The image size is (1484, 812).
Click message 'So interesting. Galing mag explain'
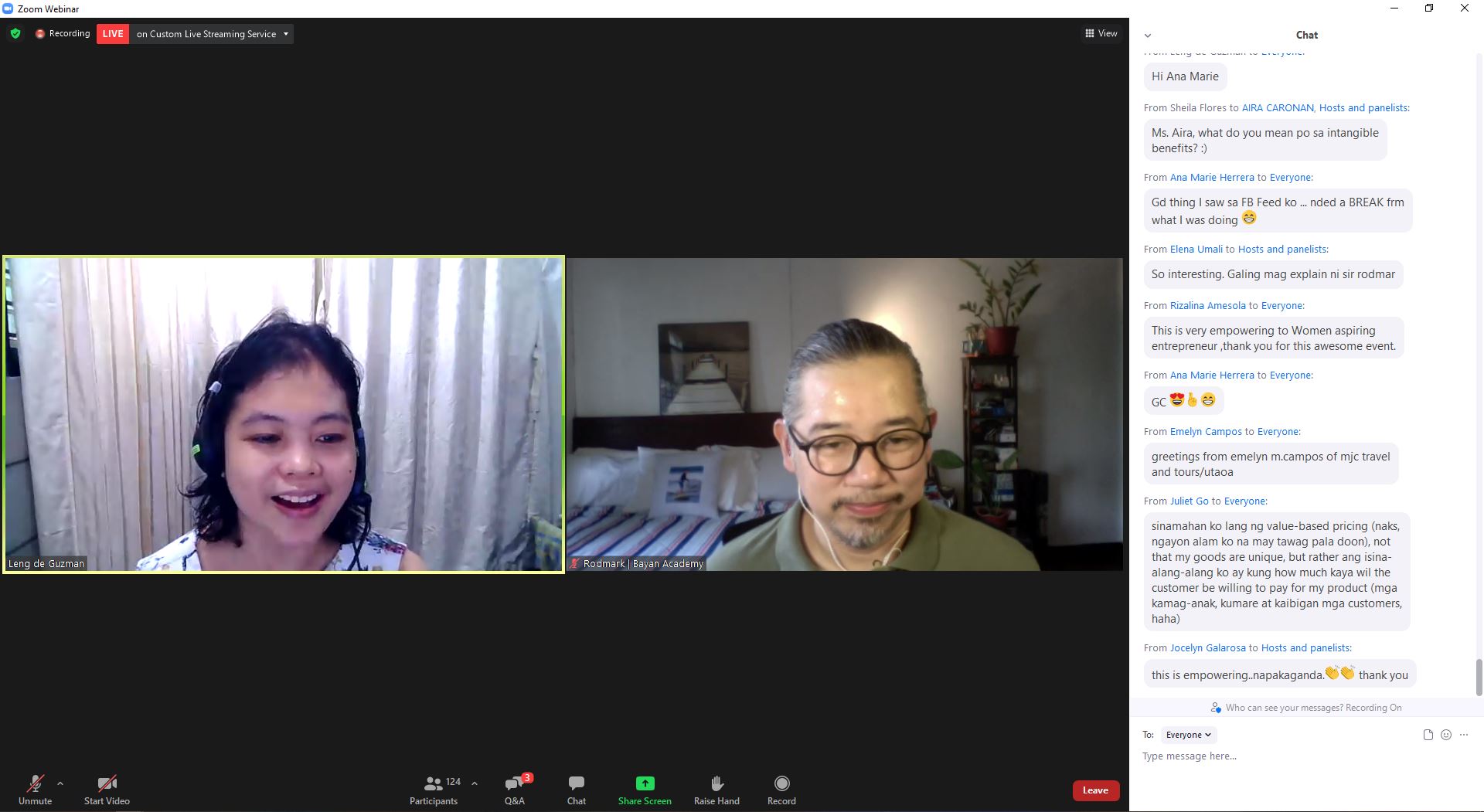tap(1273, 274)
